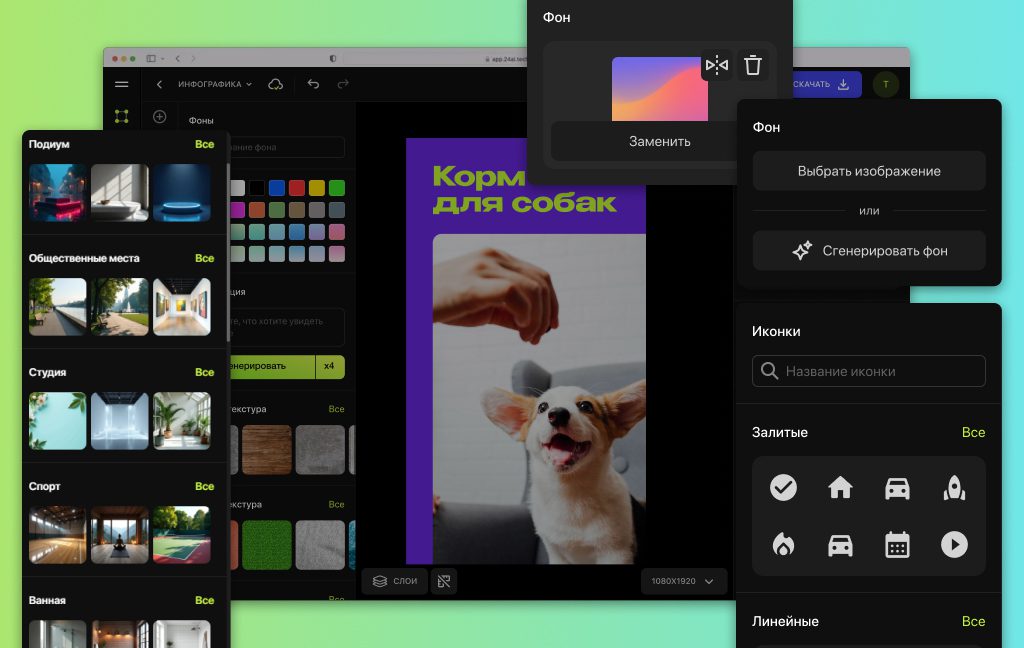The width and height of the screenshot is (1024, 648).
Task: Toggle the browser sidebar icon
Action: 151,58
